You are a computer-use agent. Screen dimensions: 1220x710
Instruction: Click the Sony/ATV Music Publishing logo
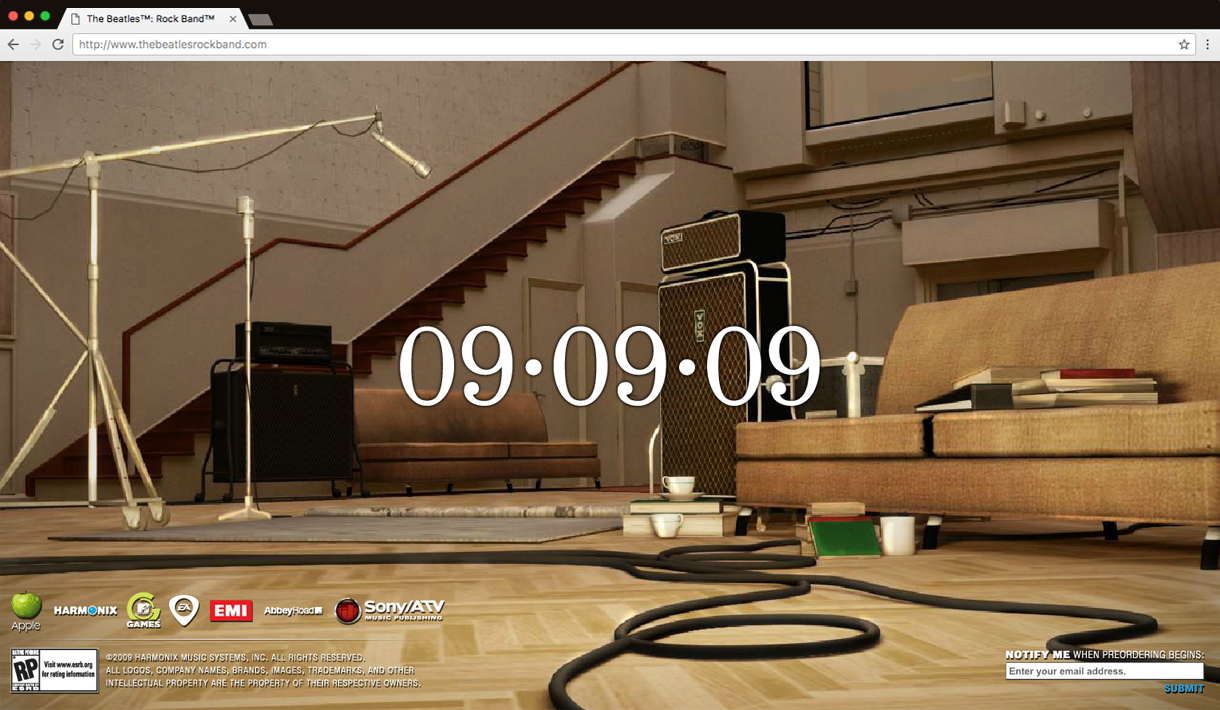(x=389, y=610)
